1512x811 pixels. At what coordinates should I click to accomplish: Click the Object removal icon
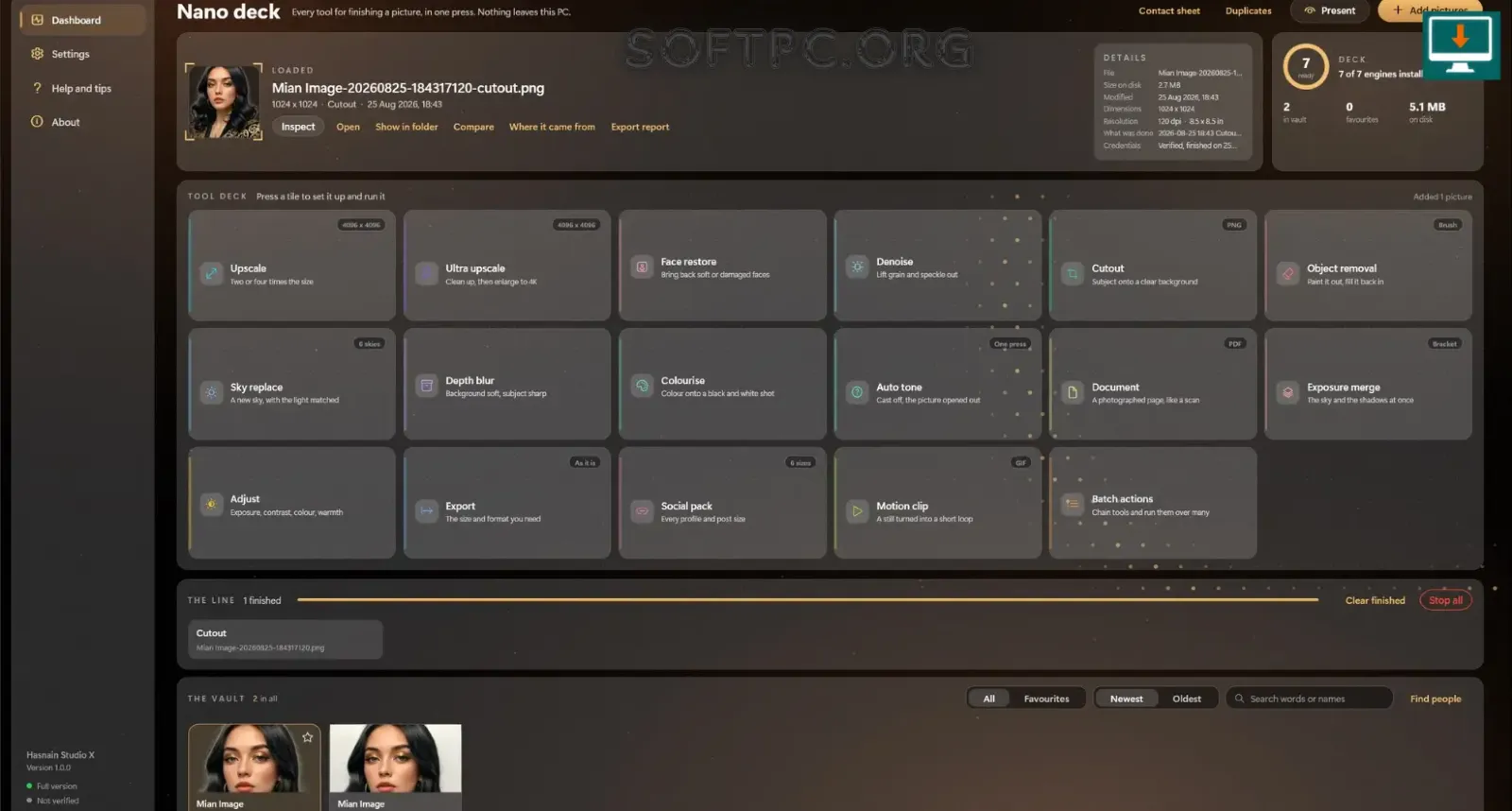point(1288,274)
